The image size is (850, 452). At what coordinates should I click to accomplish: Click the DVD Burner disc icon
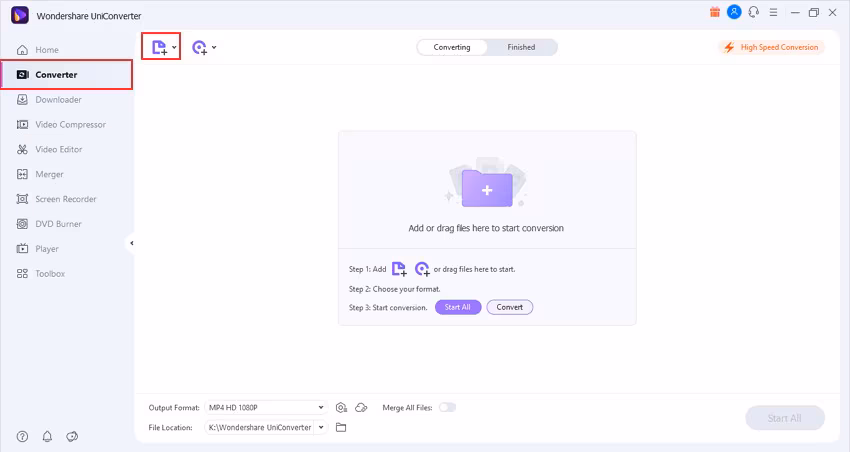[22, 224]
